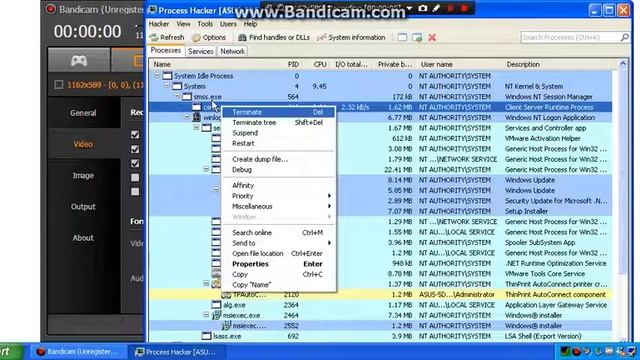Tick the fifth box under Rec in Bandicam

coord(135,191)
